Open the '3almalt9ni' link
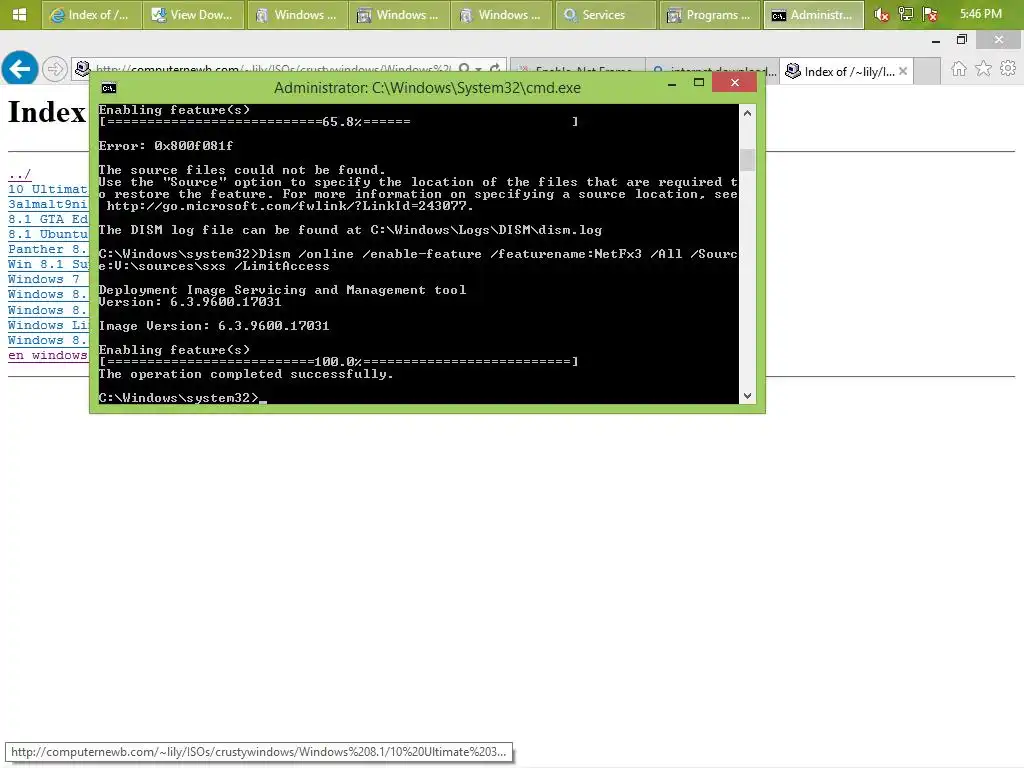The width and height of the screenshot is (1024, 768). click(x=48, y=204)
